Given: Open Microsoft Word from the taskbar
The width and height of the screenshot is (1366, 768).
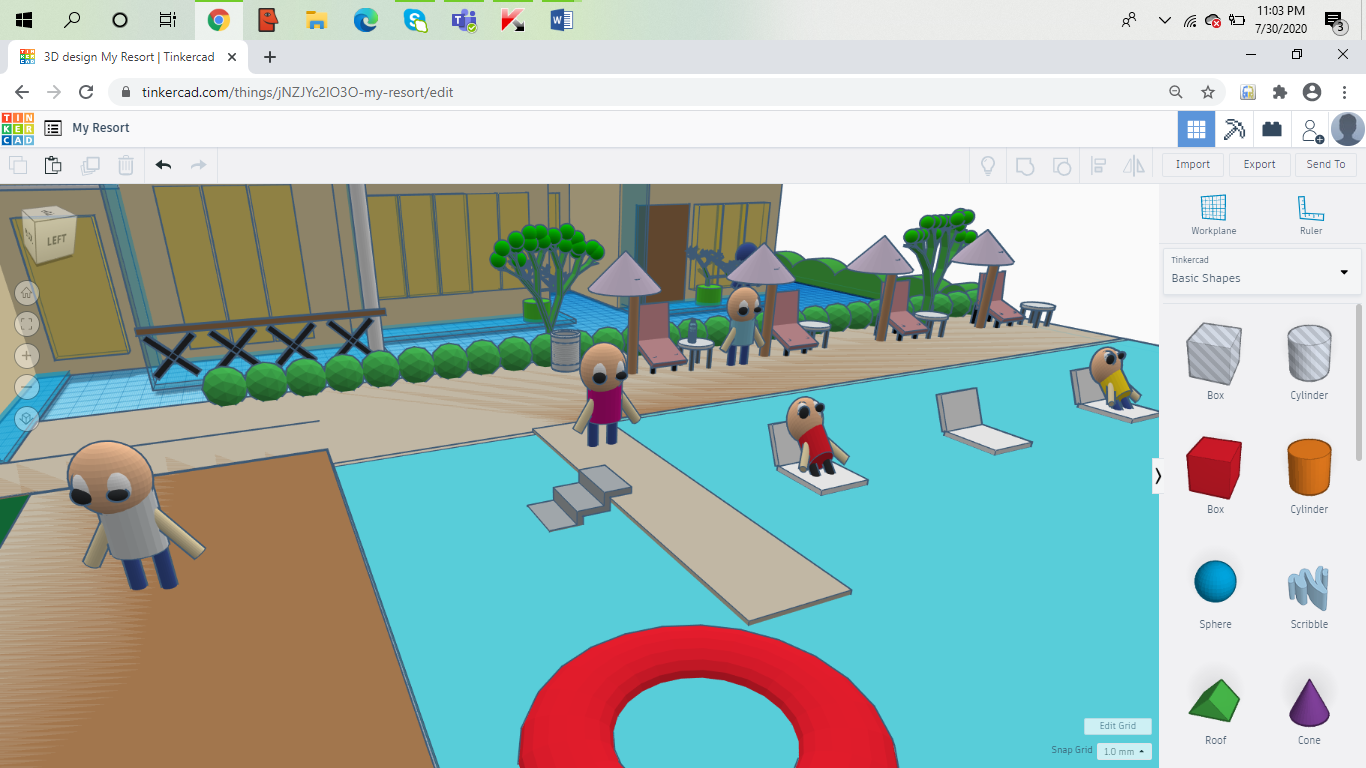Looking at the screenshot, I should 561,20.
